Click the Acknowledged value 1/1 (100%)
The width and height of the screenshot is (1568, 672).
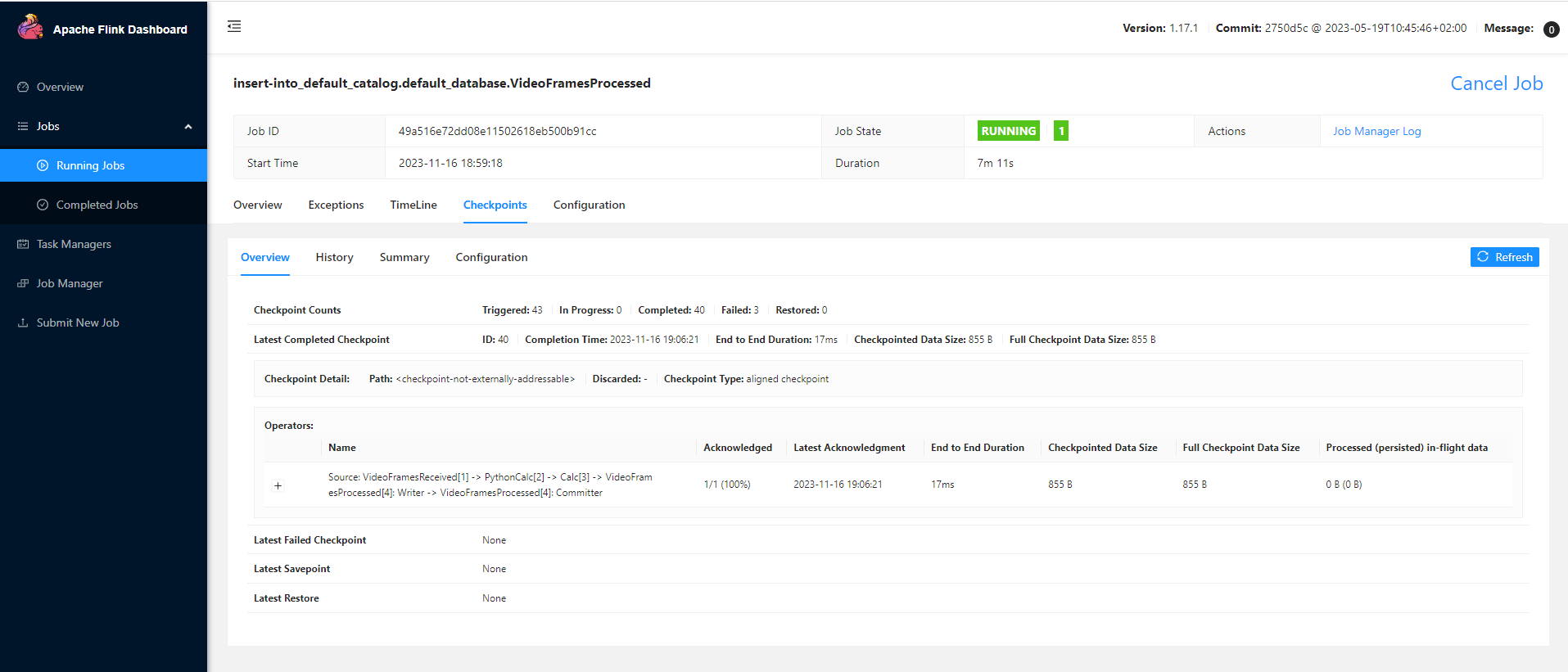pos(727,485)
